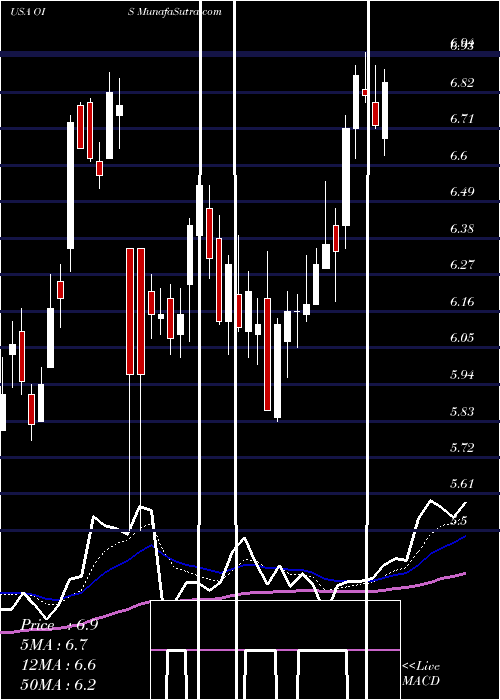Click the '50MA : 6.2' legend entry

click(x=58, y=684)
